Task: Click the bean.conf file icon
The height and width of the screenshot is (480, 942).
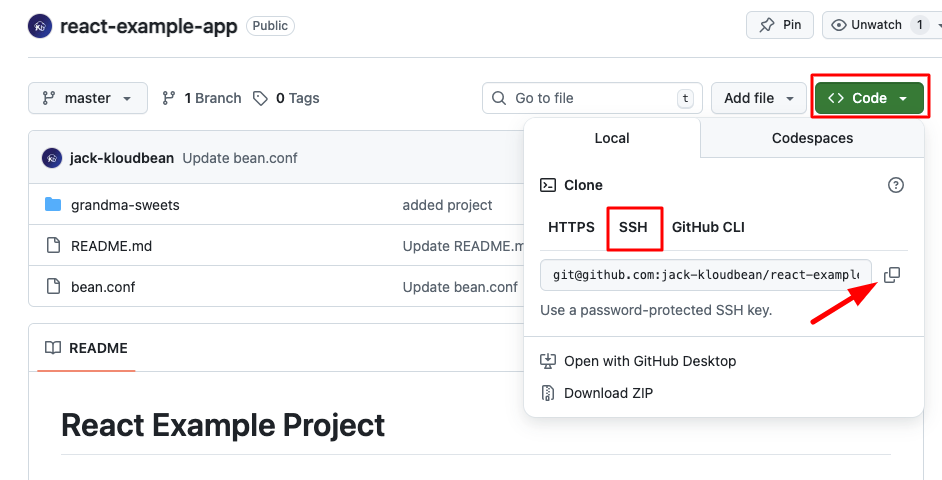Action: point(53,287)
